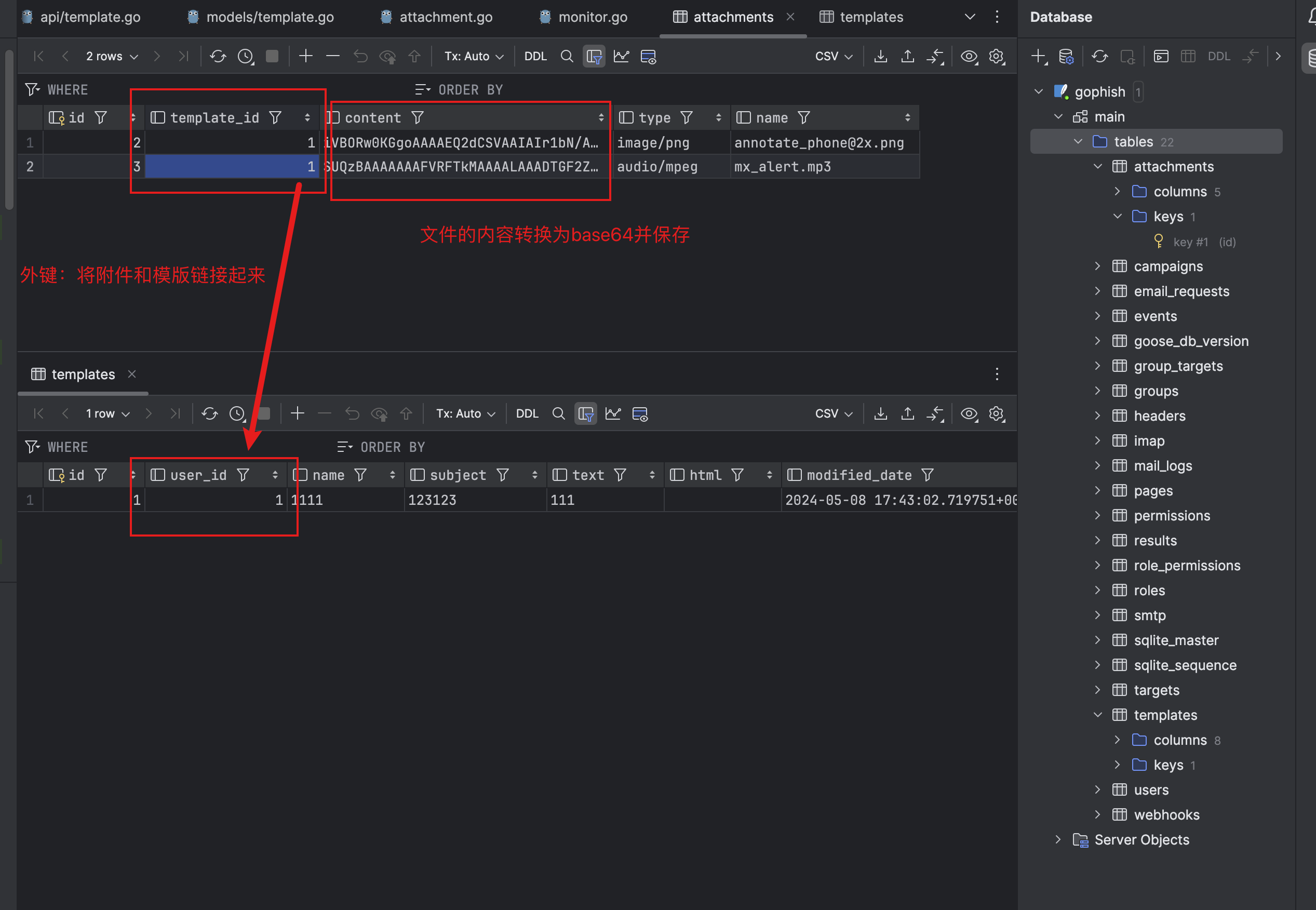The image size is (1316, 910).
Task: Open the 2 rows page size dropdown
Action: pos(112,57)
